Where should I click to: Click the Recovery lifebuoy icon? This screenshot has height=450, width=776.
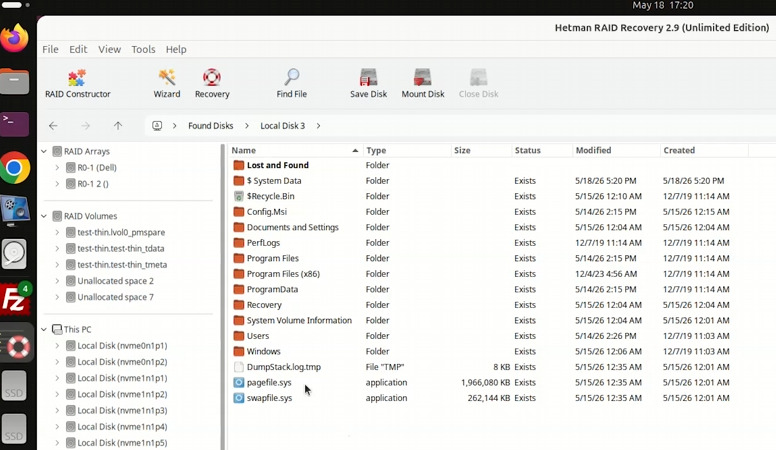(212, 77)
